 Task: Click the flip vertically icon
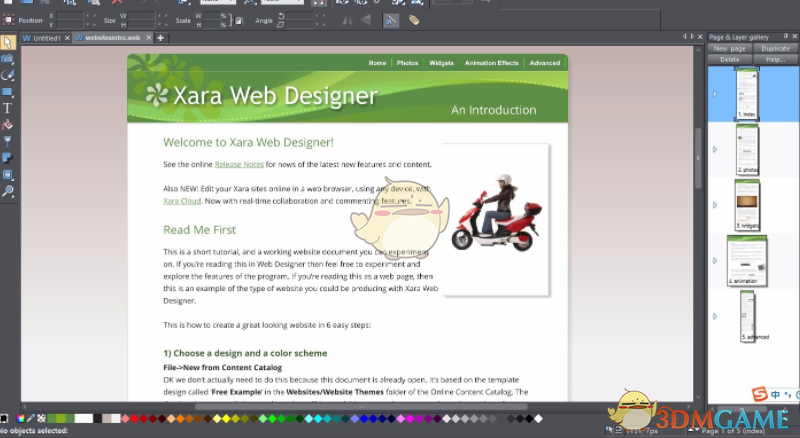pyautogui.click(x=366, y=20)
